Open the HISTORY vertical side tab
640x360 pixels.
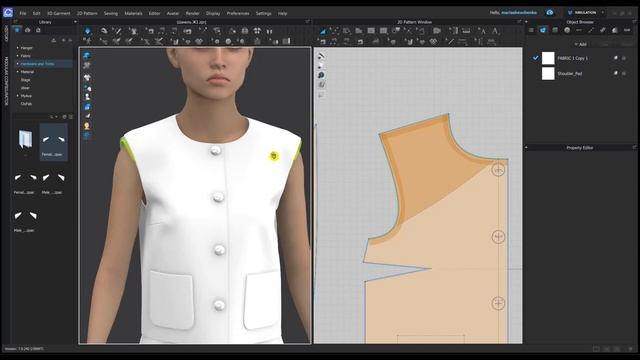click(6, 33)
